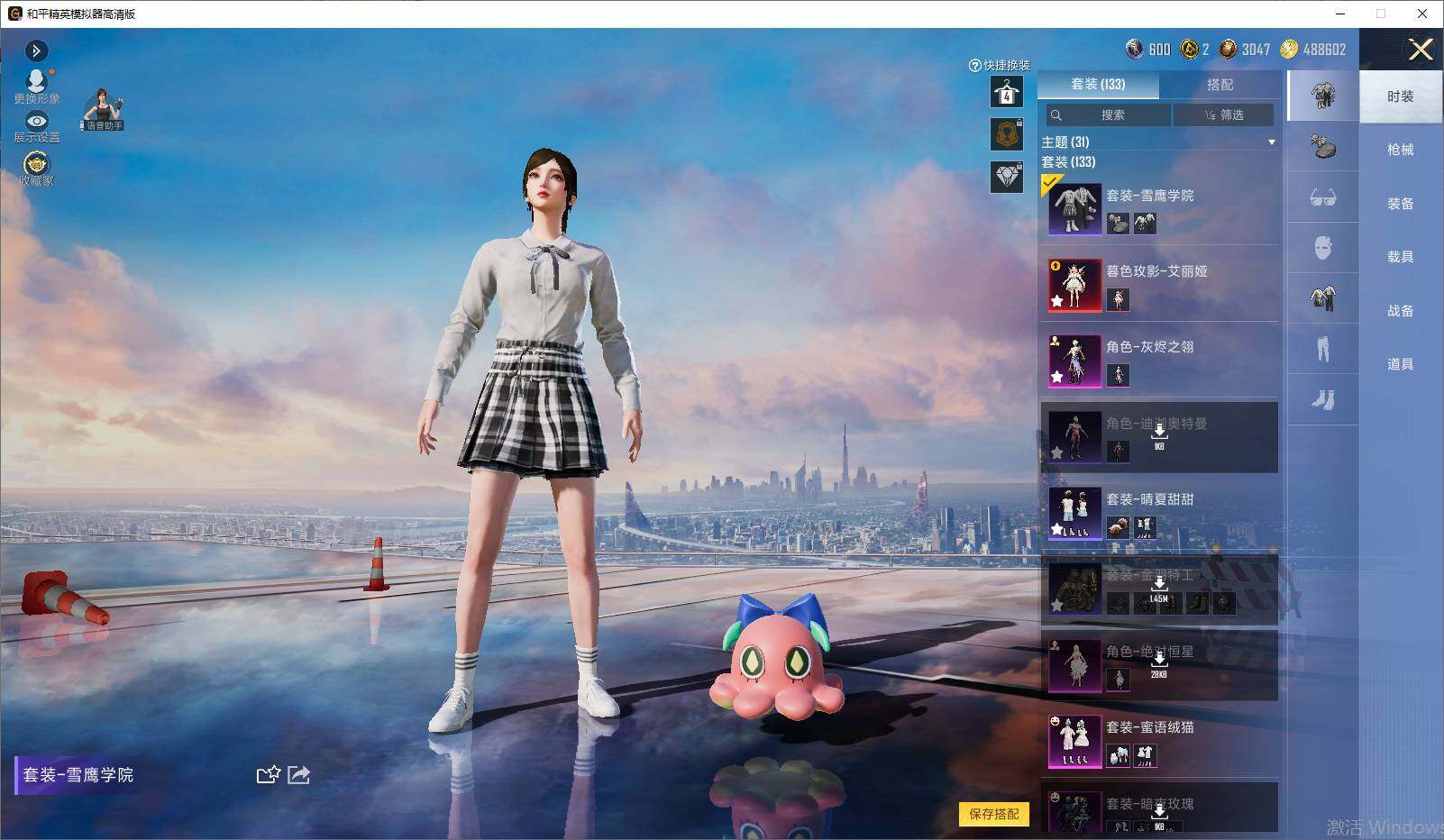Open the face mask category icon
This screenshot has height=840, width=1444.
[x=1322, y=248]
